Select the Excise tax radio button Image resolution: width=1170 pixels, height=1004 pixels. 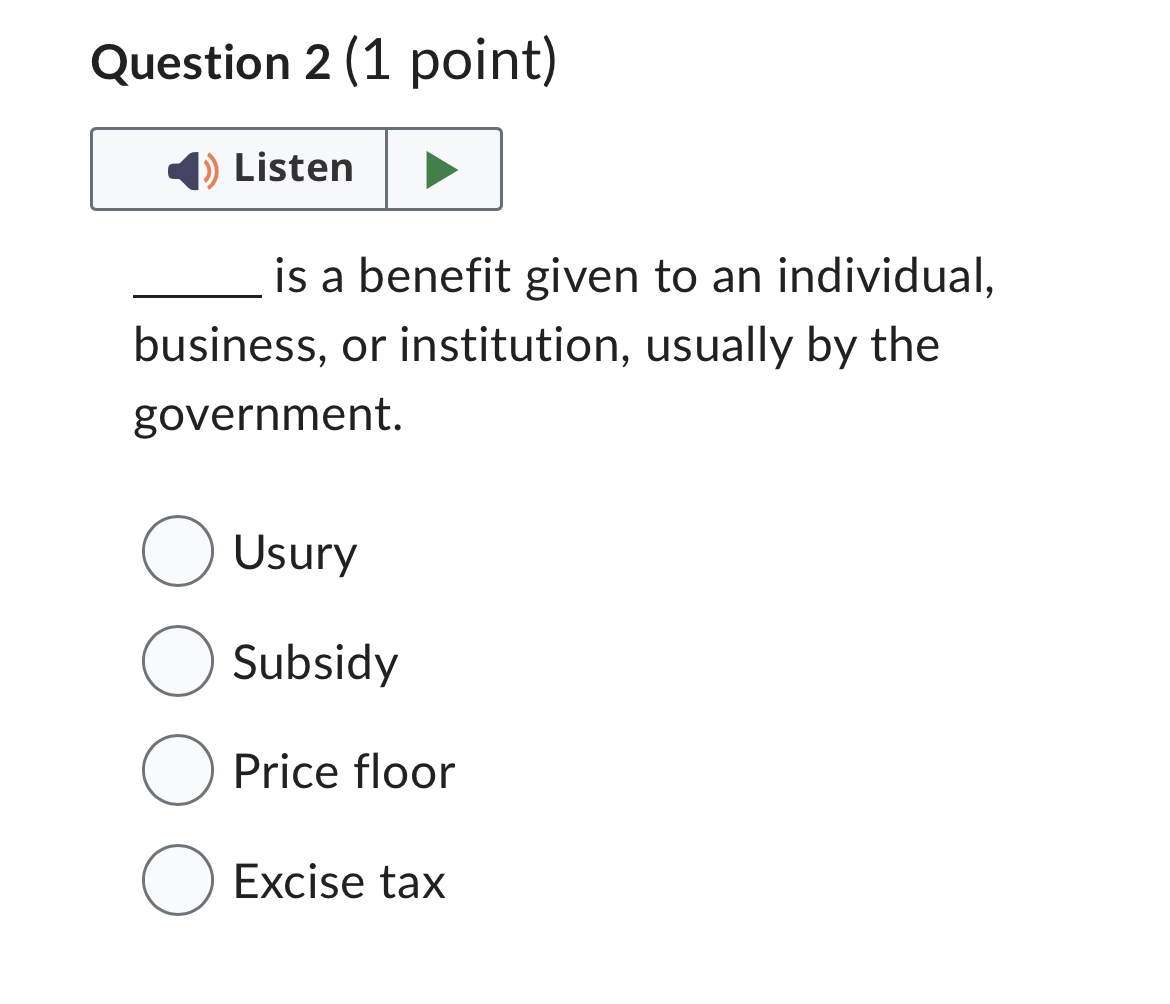click(177, 881)
